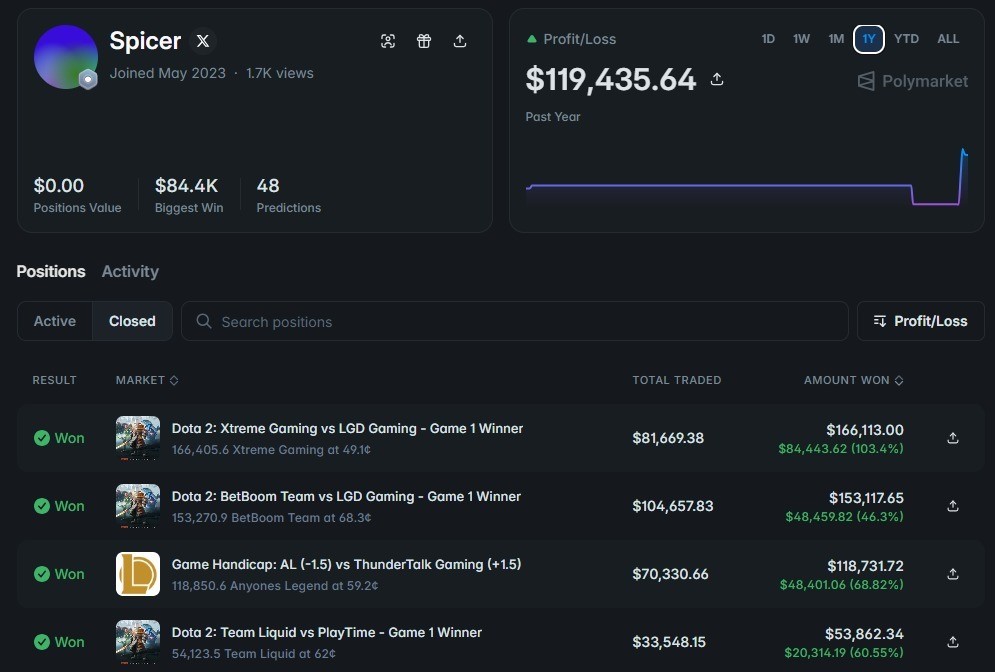This screenshot has width=995, height=672.
Task: Click the Search positions field
Action: pyautogui.click(x=515, y=321)
